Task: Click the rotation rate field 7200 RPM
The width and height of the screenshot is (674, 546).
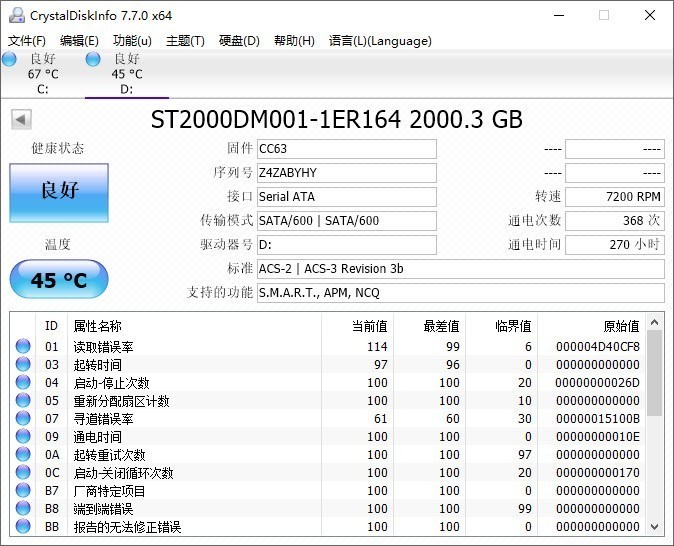Action: (x=615, y=197)
